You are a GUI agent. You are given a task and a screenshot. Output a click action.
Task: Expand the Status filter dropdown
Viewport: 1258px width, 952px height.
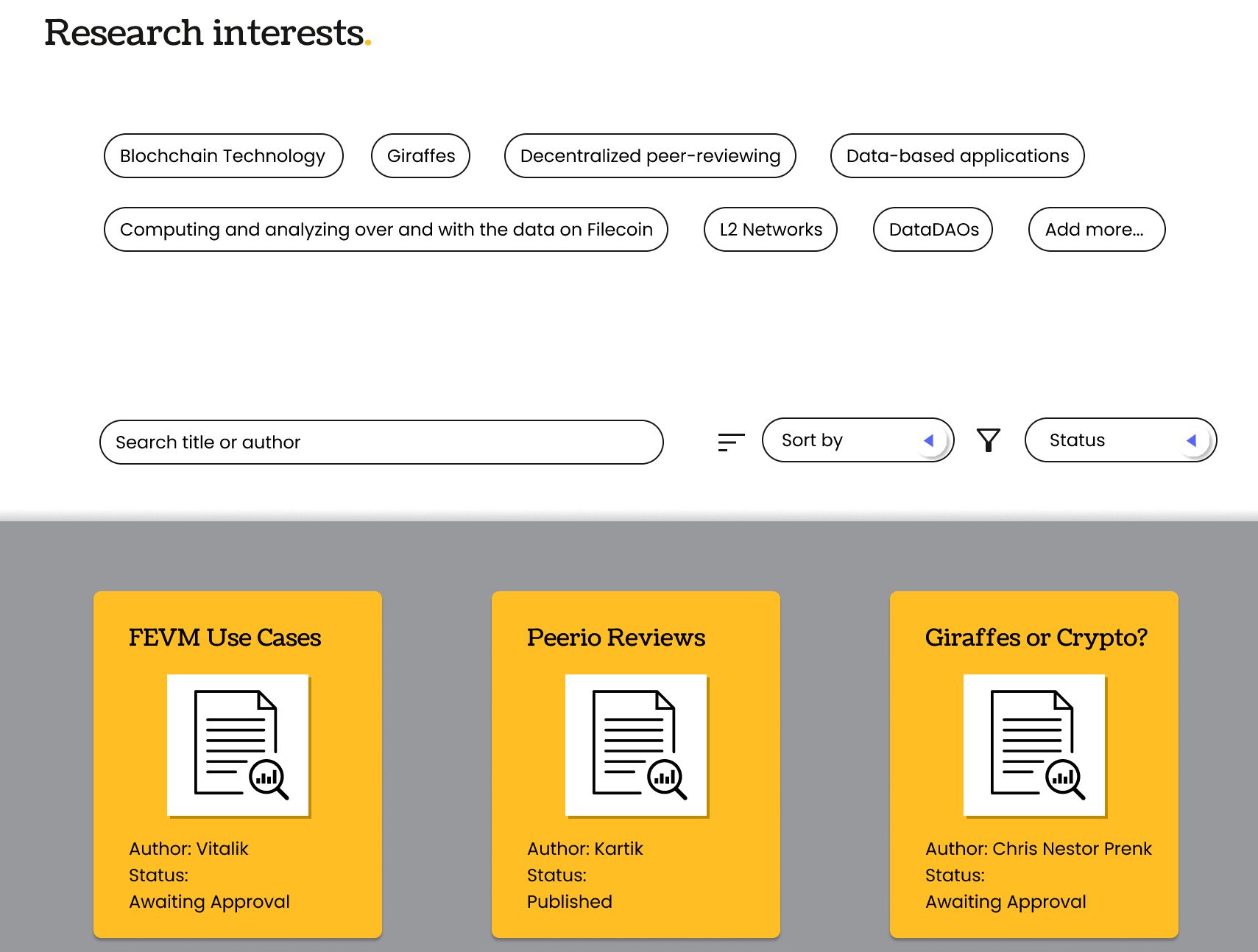pyautogui.click(x=1120, y=440)
